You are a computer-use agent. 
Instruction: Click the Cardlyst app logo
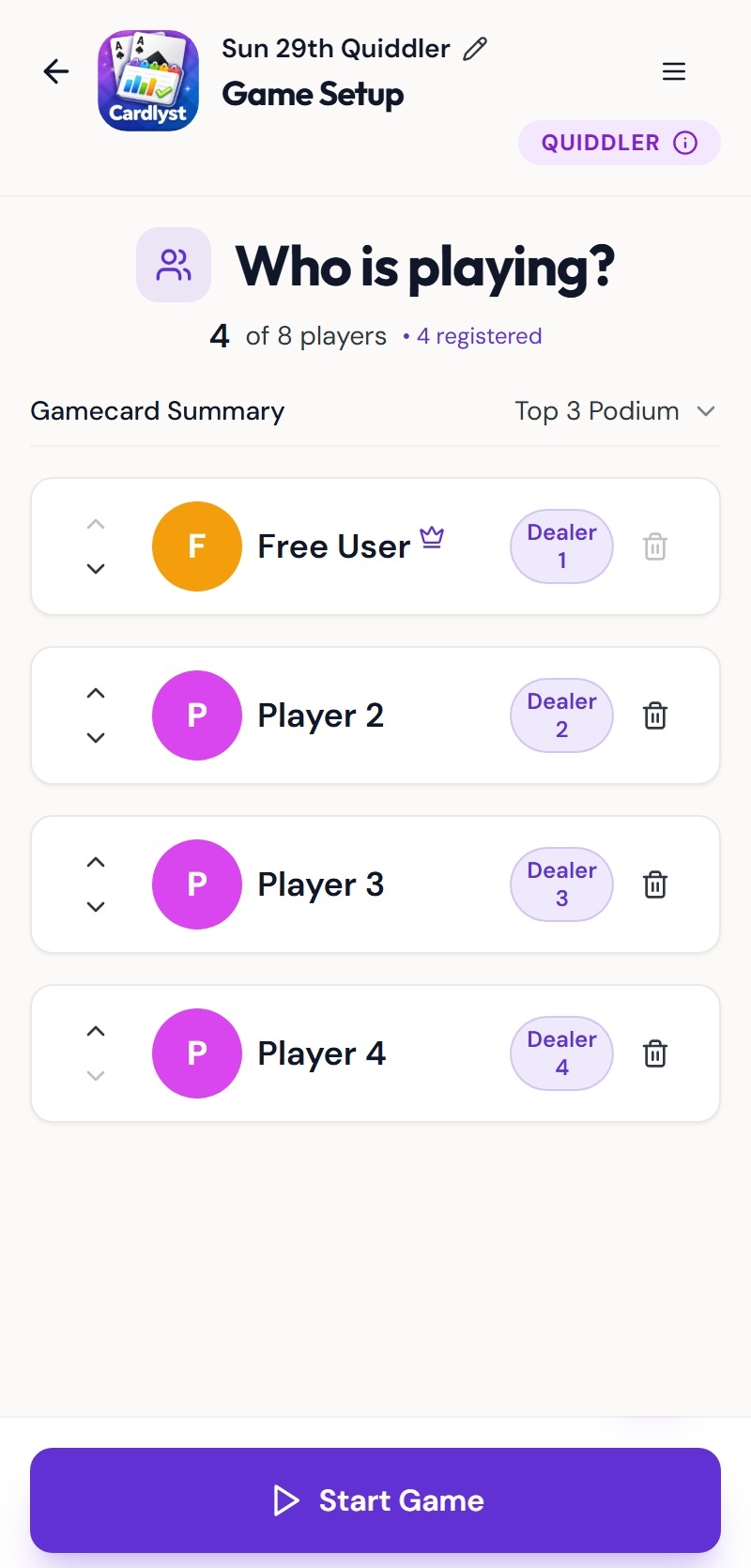pyautogui.click(x=148, y=81)
